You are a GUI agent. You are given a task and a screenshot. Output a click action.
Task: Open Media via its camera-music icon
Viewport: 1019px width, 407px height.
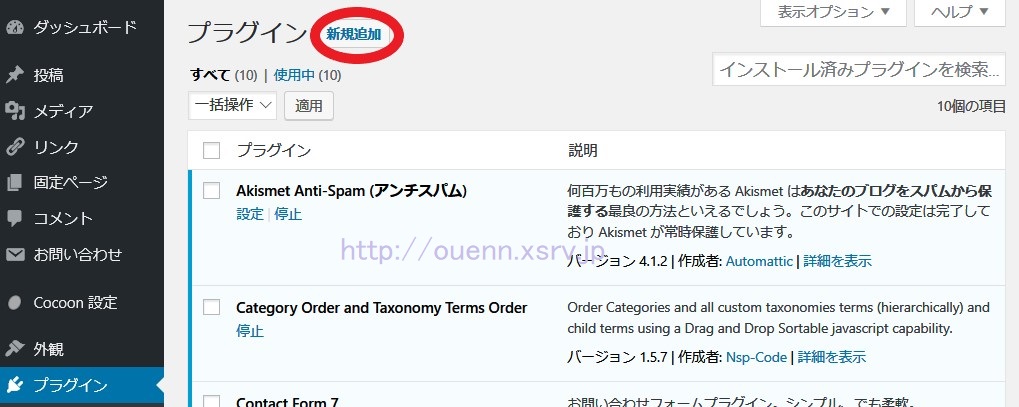[15, 111]
